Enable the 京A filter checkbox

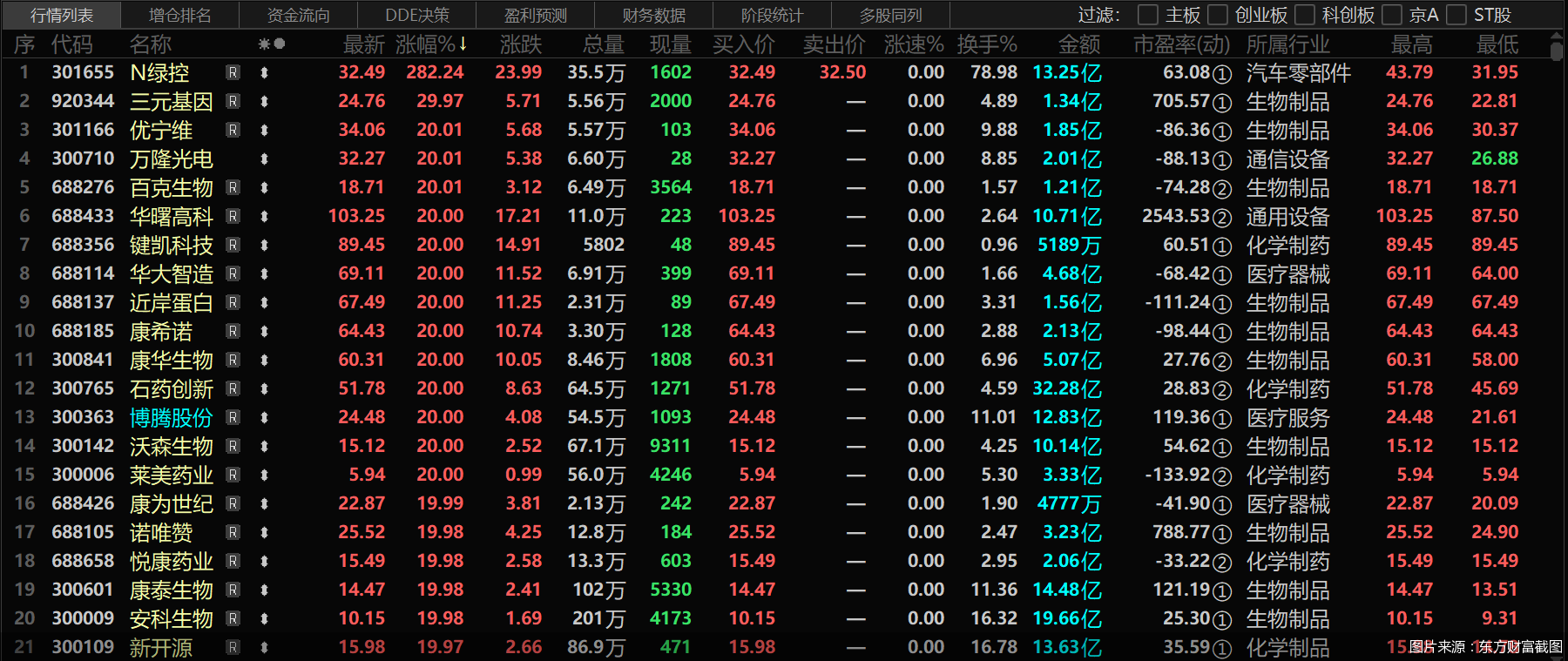[1392, 15]
